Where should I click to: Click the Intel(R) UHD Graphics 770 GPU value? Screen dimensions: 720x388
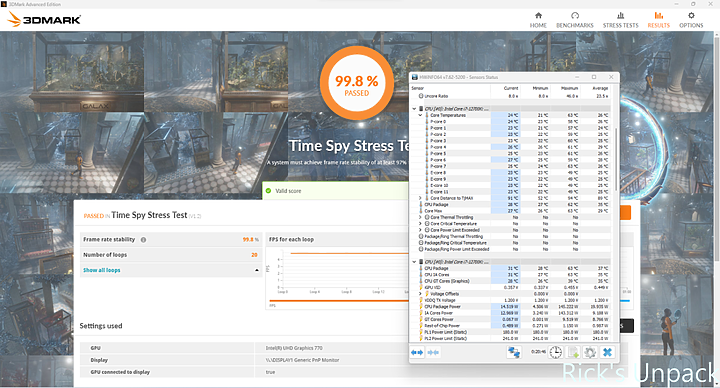[294, 348]
